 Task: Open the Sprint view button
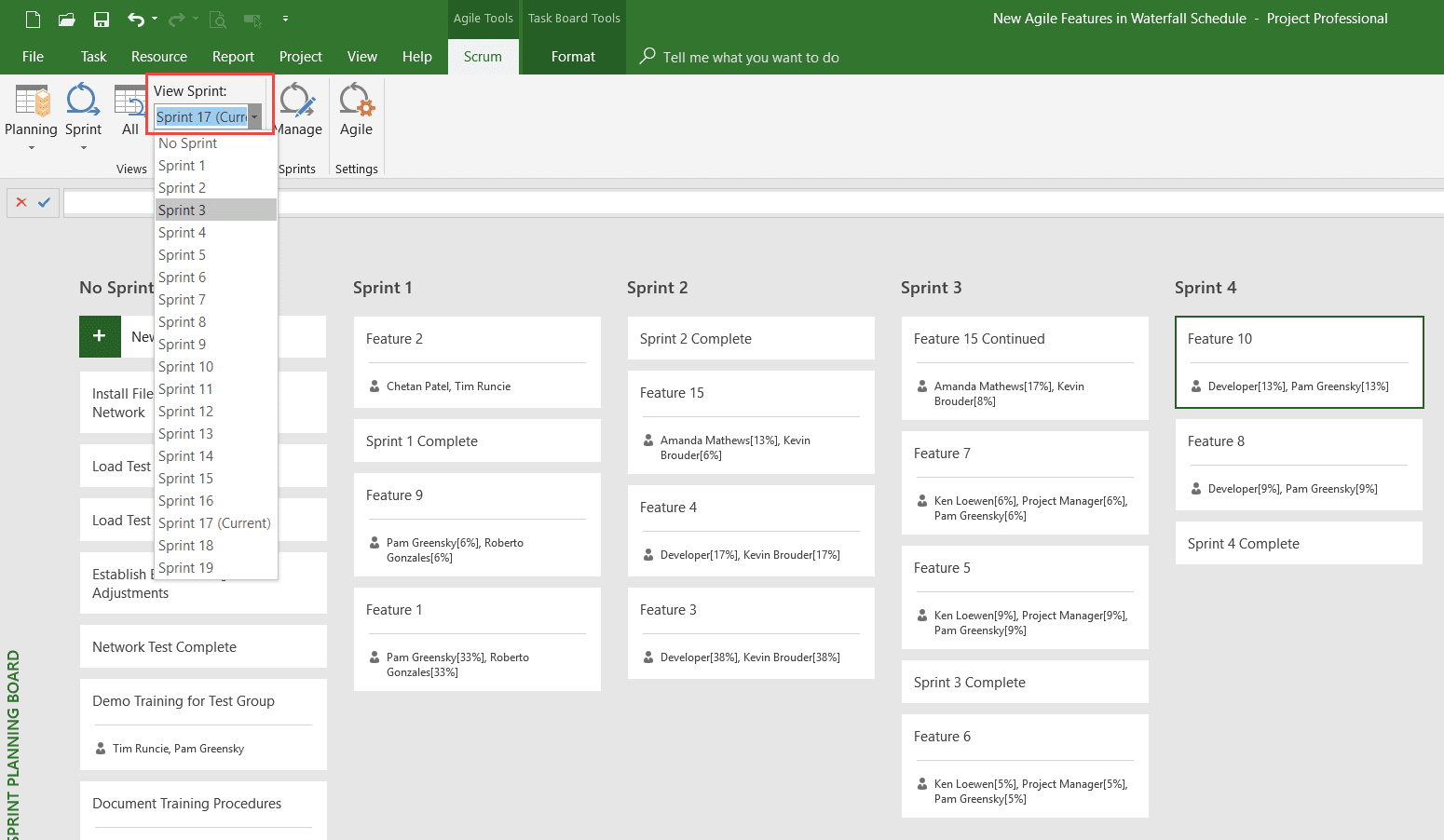coord(83,116)
